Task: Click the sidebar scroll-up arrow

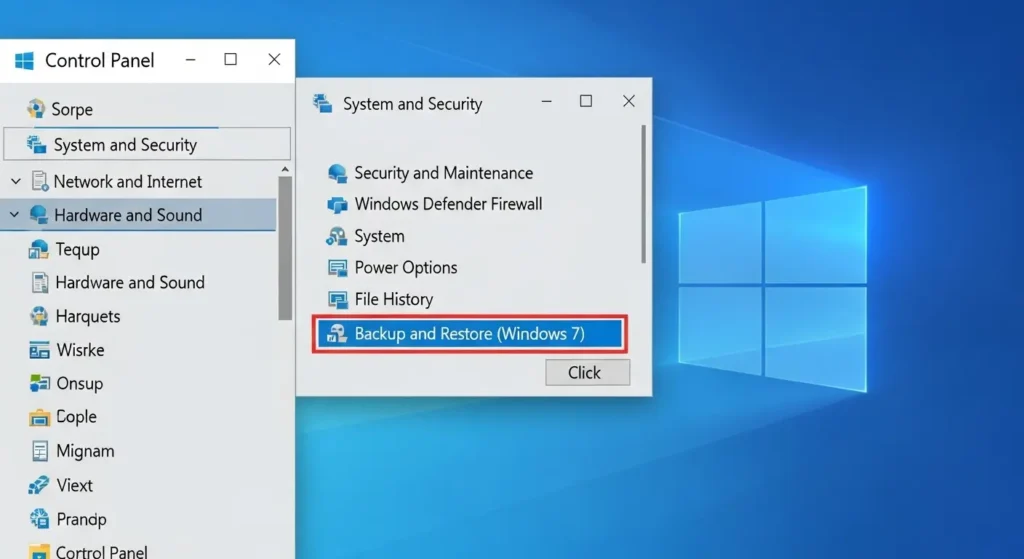Action: (285, 169)
